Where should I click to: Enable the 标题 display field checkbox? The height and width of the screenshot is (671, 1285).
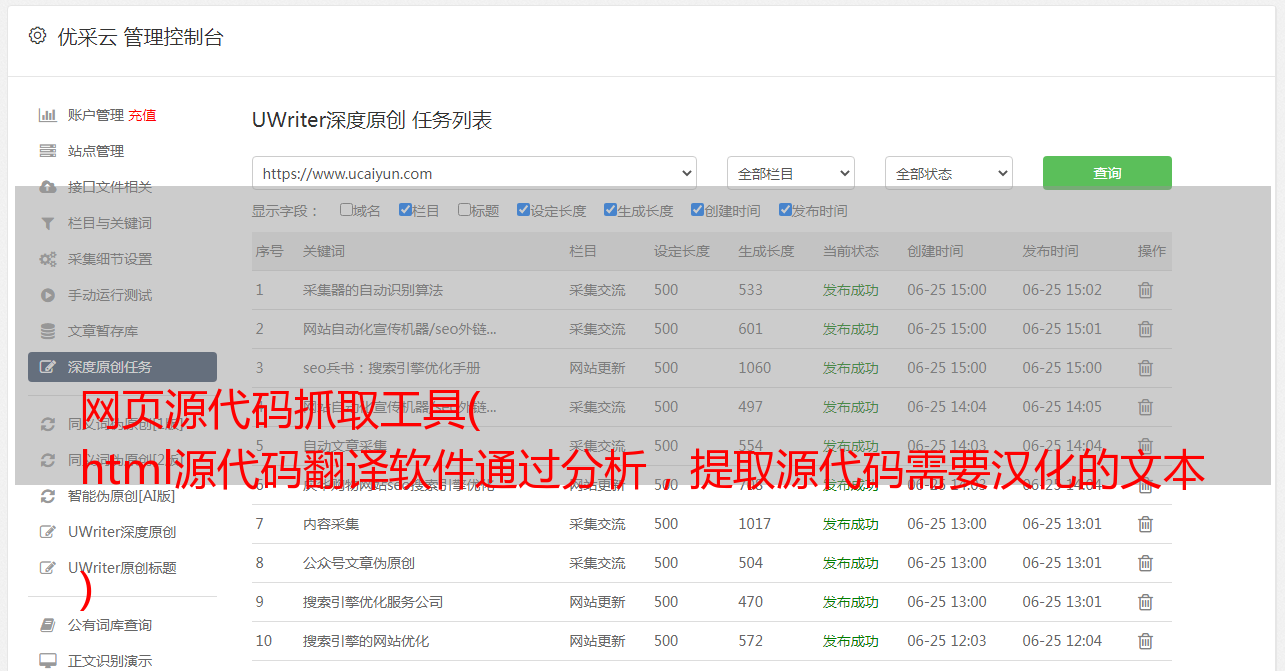pyautogui.click(x=464, y=210)
